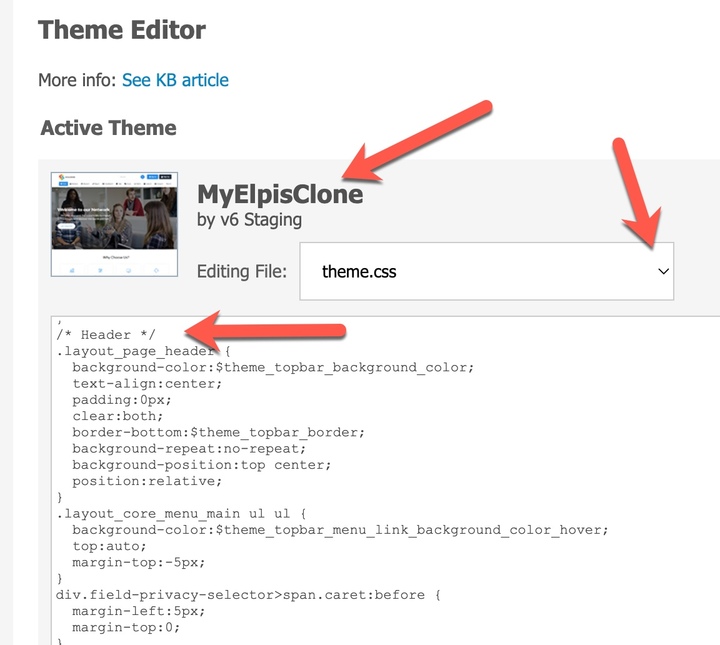Click the Theme Editor page heading
The height and width of the screenshot is (645, 720).
pos(122,30)
